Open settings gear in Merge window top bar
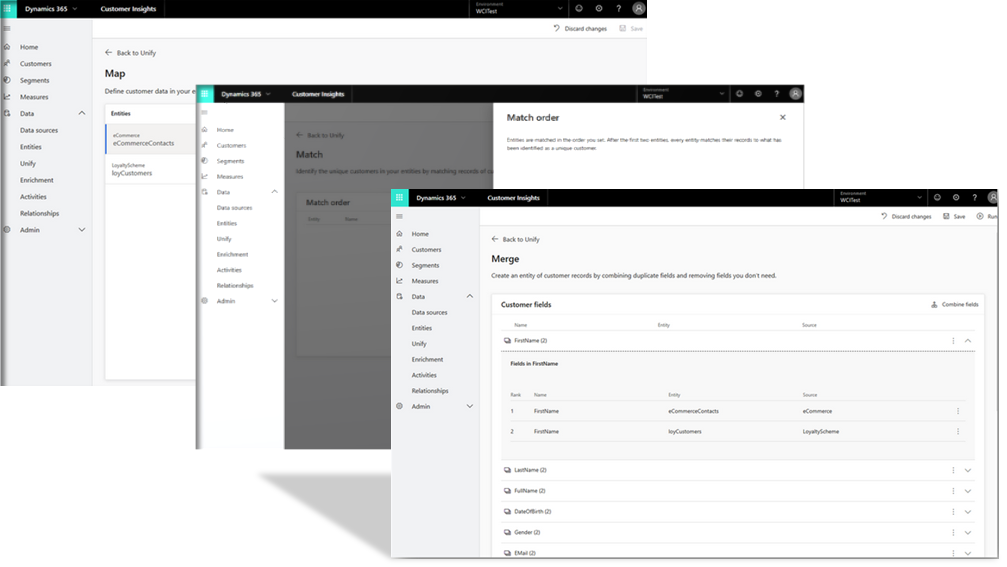 956,198
